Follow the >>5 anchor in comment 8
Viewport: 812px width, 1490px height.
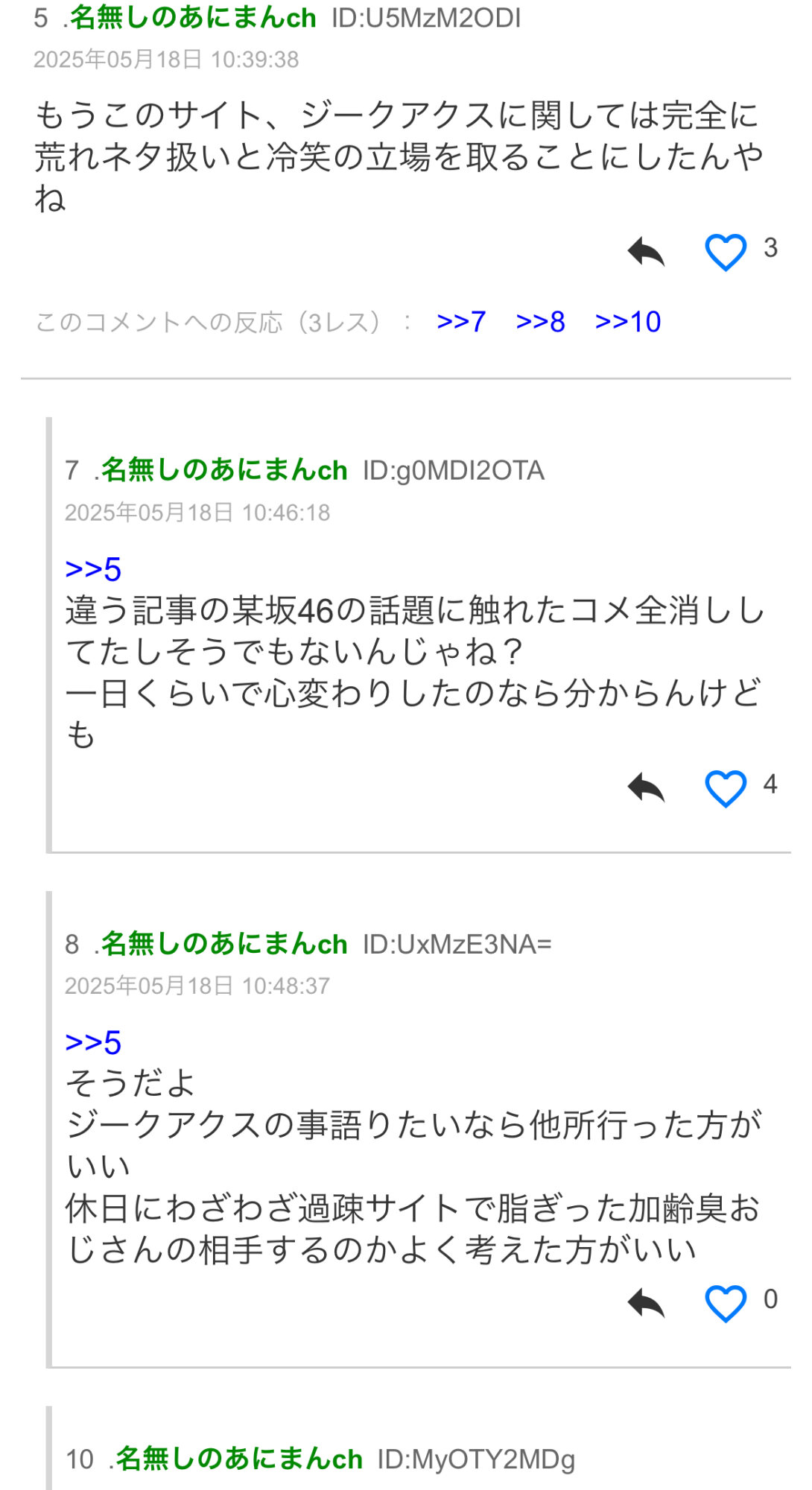[x=93, y=1043]
